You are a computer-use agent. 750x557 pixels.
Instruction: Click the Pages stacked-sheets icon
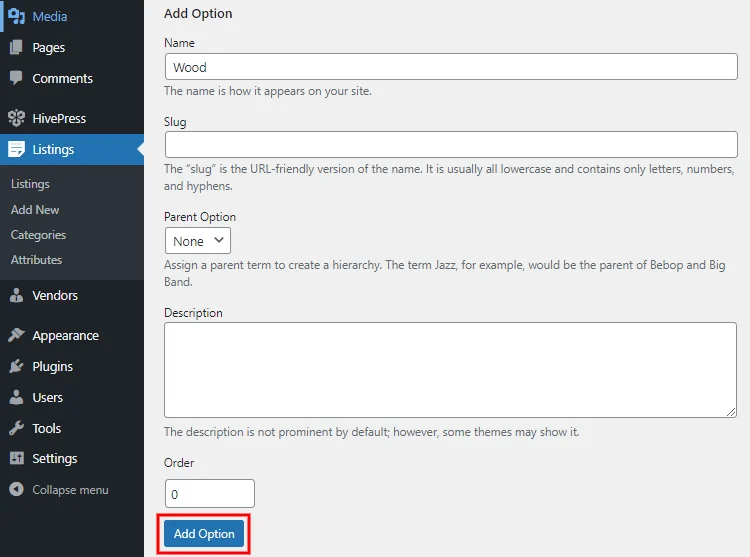point(16,47)
